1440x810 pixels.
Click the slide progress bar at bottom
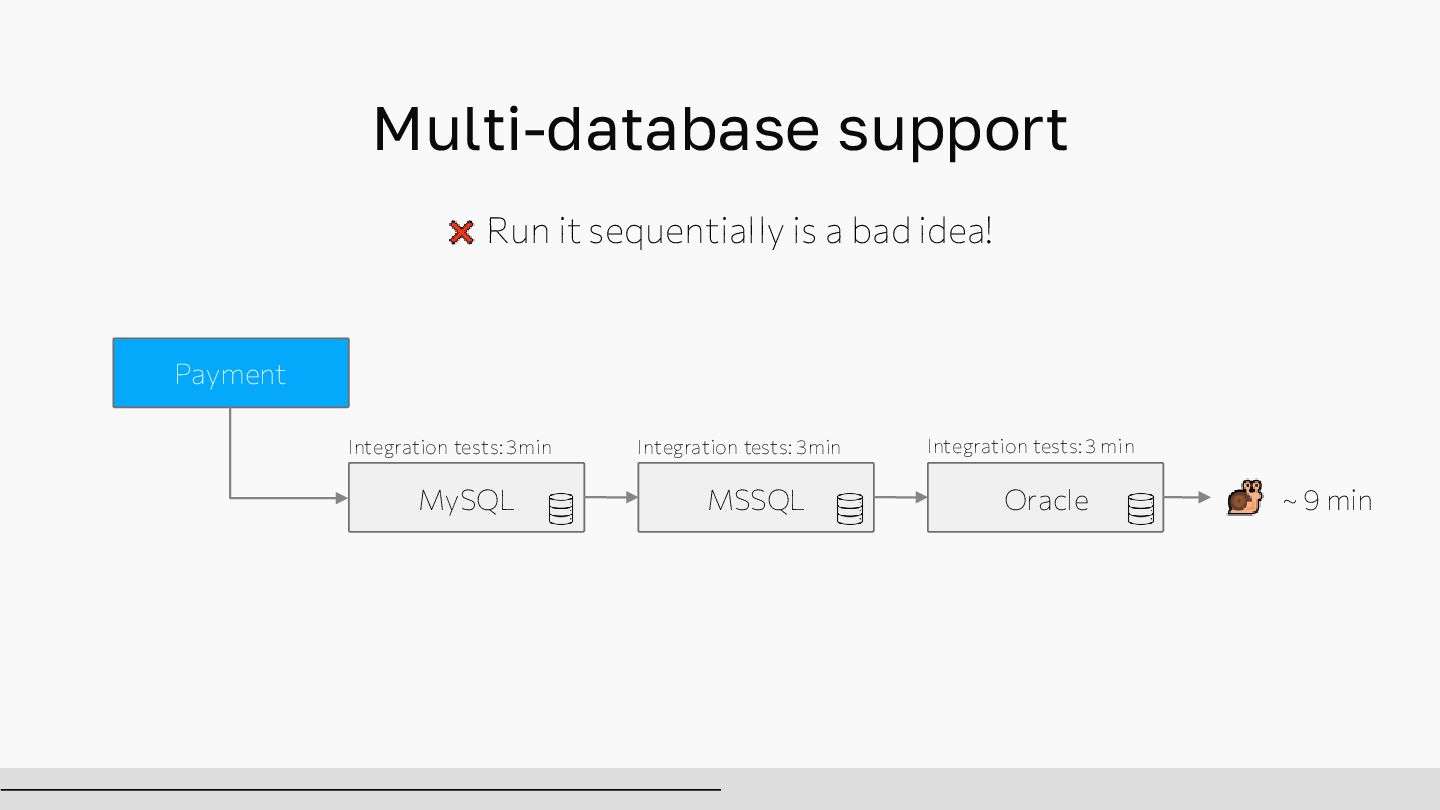point(360,789)
